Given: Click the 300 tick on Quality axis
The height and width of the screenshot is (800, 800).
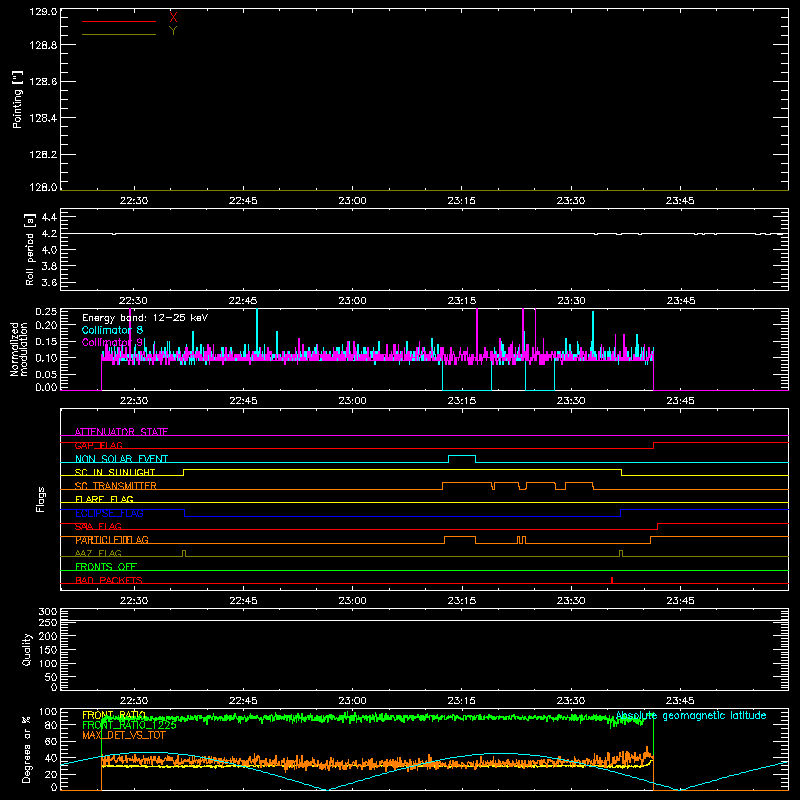Looking at the screenshot, I should pos(48,612).
